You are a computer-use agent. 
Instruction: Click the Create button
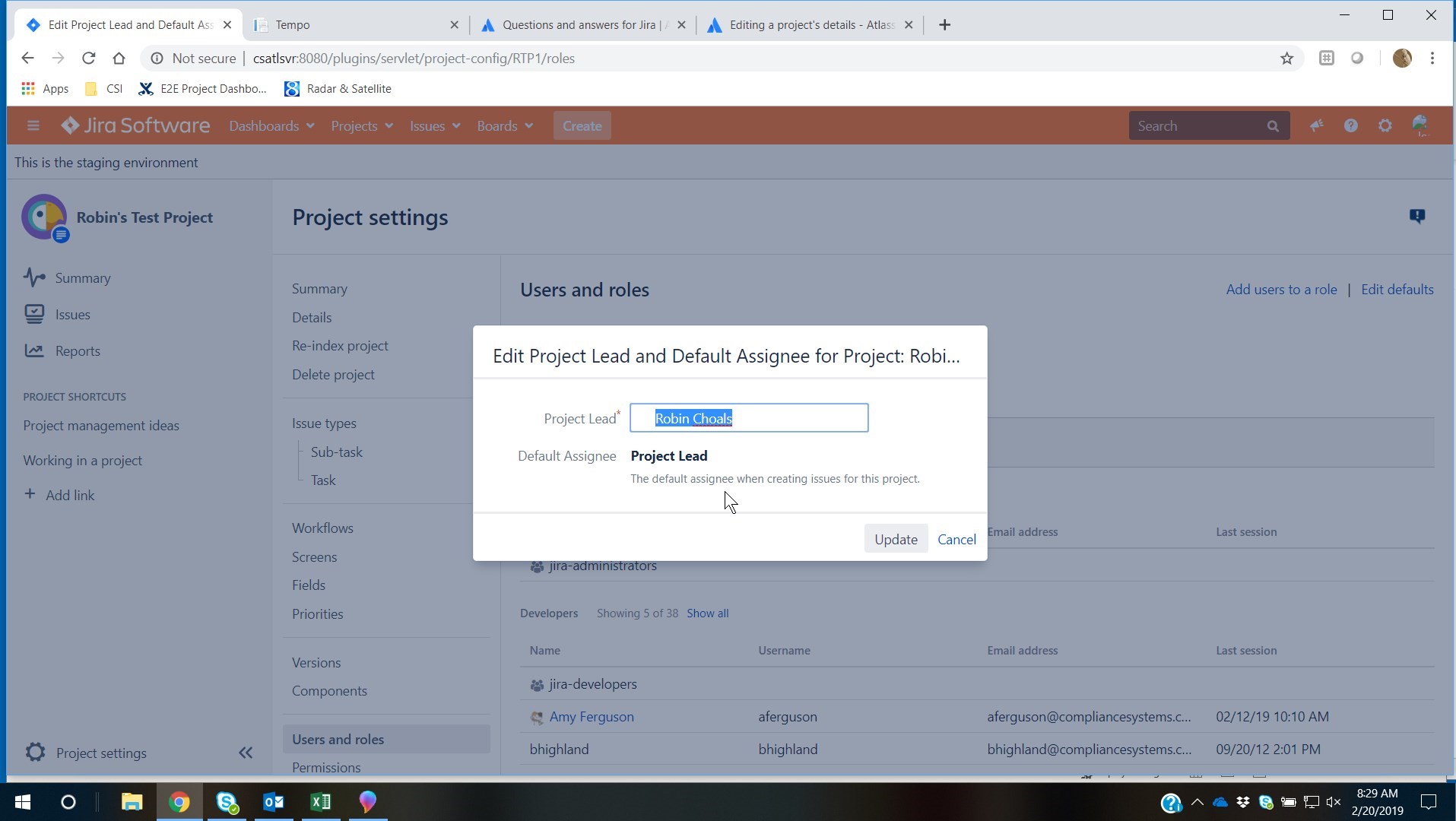(x=582, y=125)
